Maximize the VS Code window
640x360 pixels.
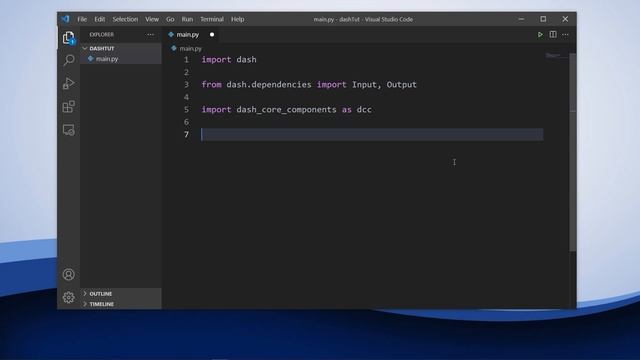coord(543,19)
